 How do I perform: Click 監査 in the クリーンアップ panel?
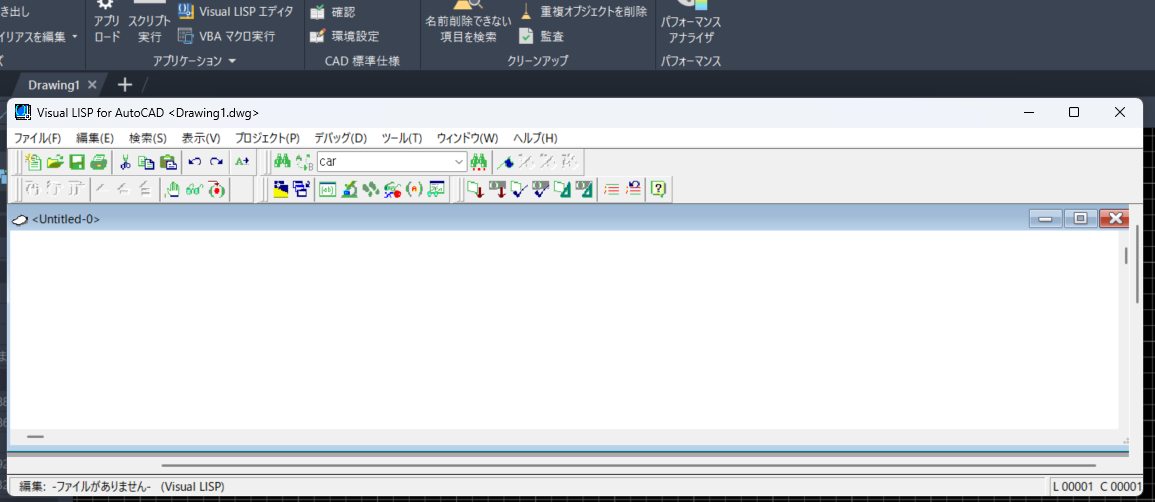(541, 35)
